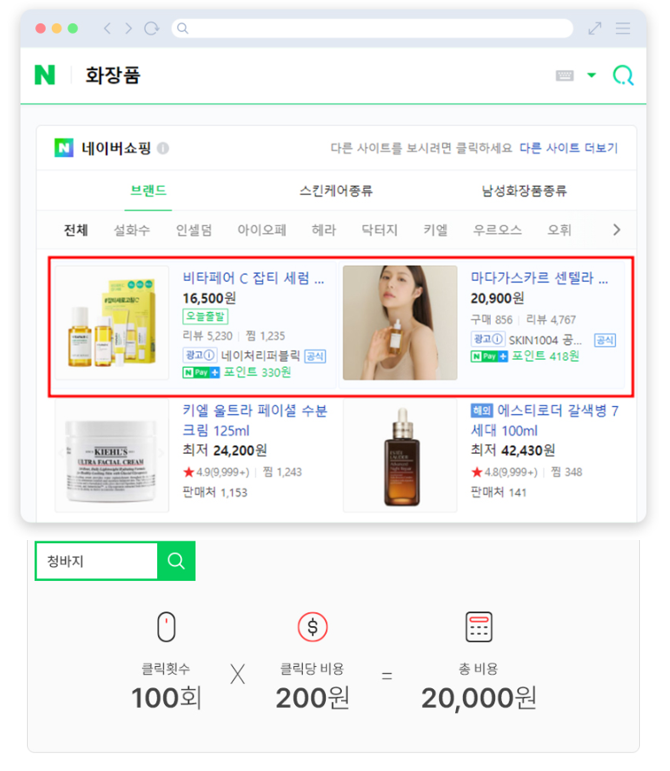Switch to the 남성화장품종류 tab
Image resolution: width=670 pixels, height=771 pixels.
[x=524, y=191]
